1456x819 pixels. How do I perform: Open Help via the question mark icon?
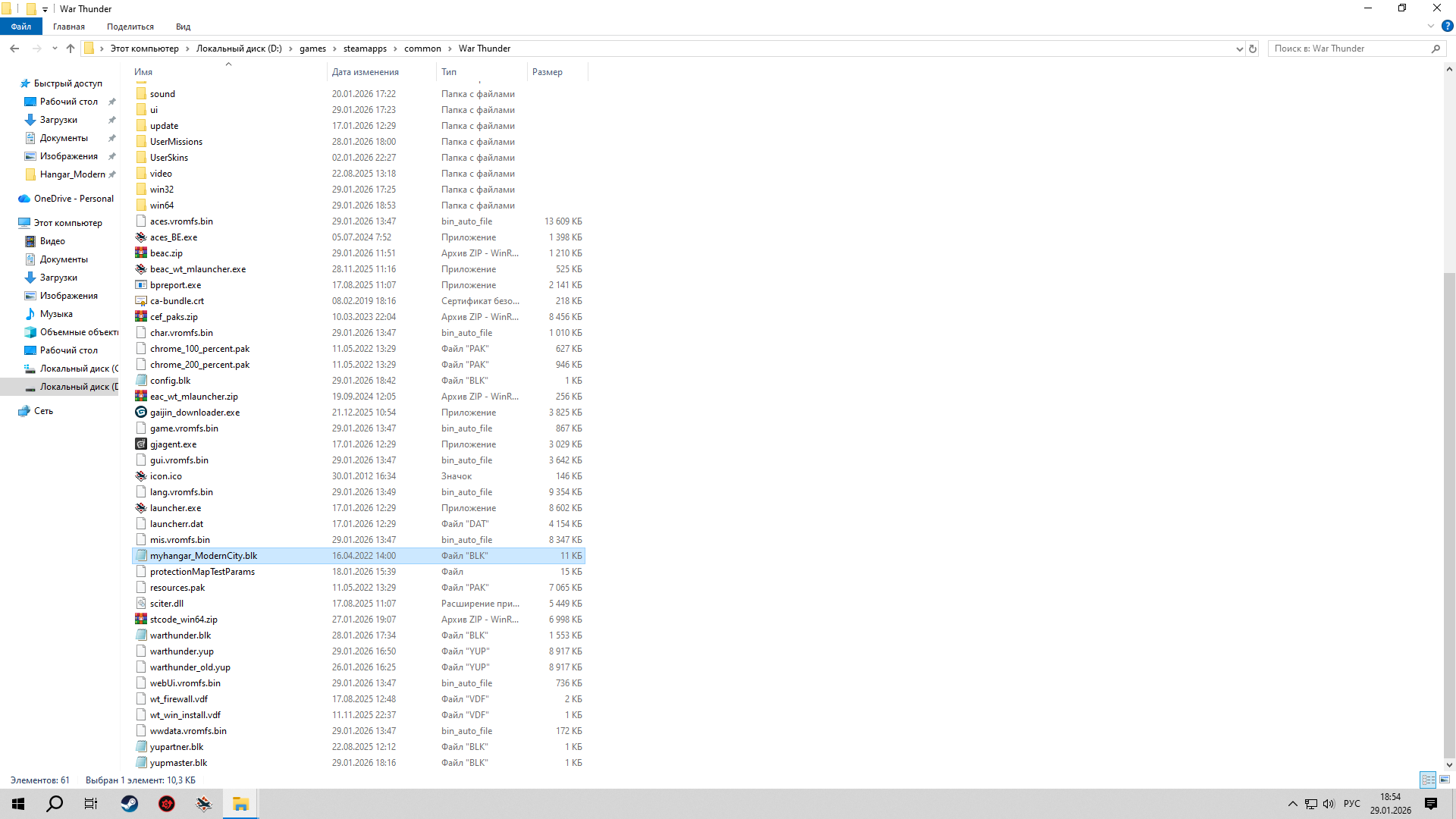1447,26
